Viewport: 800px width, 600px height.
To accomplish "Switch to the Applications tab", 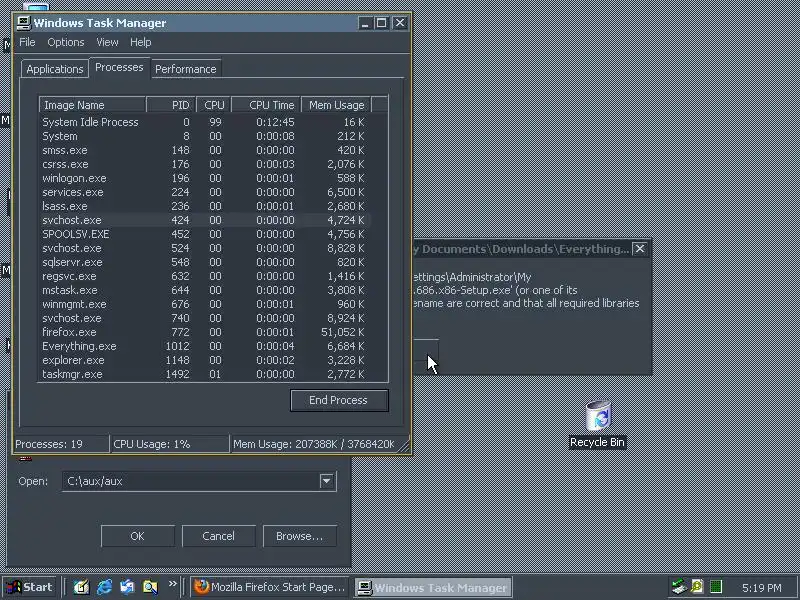I will [55, 69].
